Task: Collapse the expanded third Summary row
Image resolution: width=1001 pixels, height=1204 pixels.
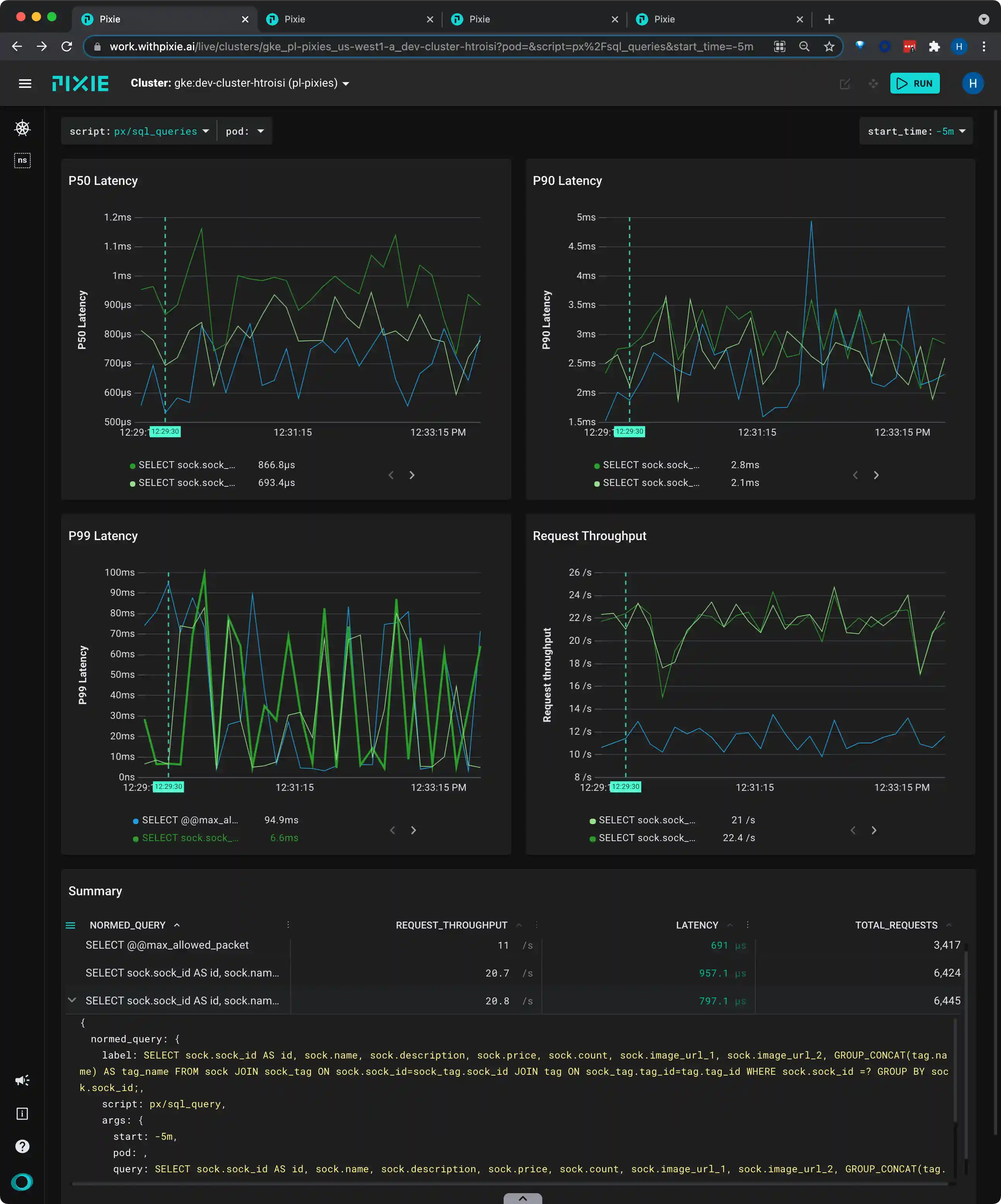Action: pos(72,1000)
